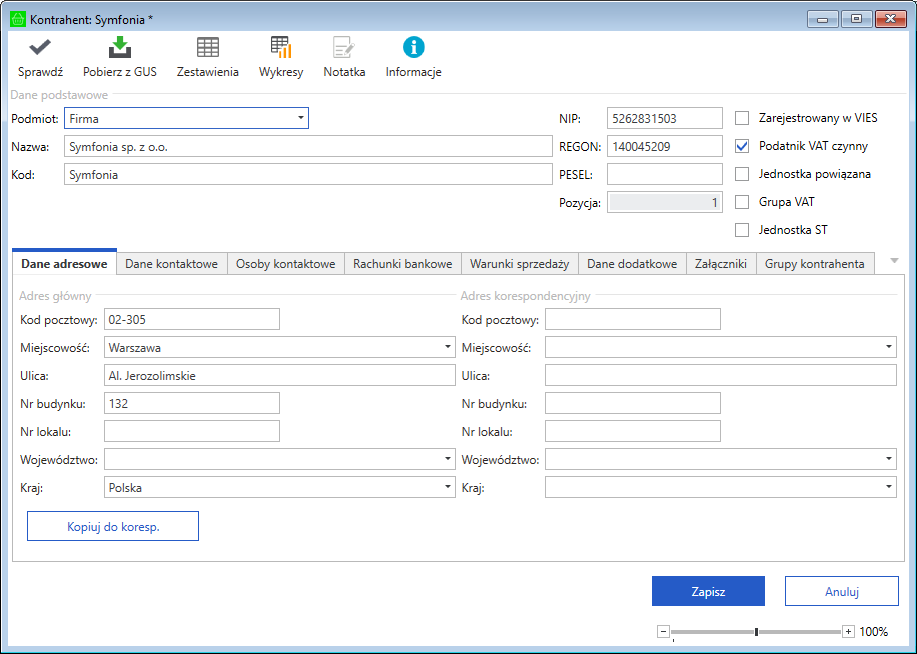Open main address Kraj dropdown Polska
The width and height of the screenshot is (917, 654).
(x=447, y=487)
